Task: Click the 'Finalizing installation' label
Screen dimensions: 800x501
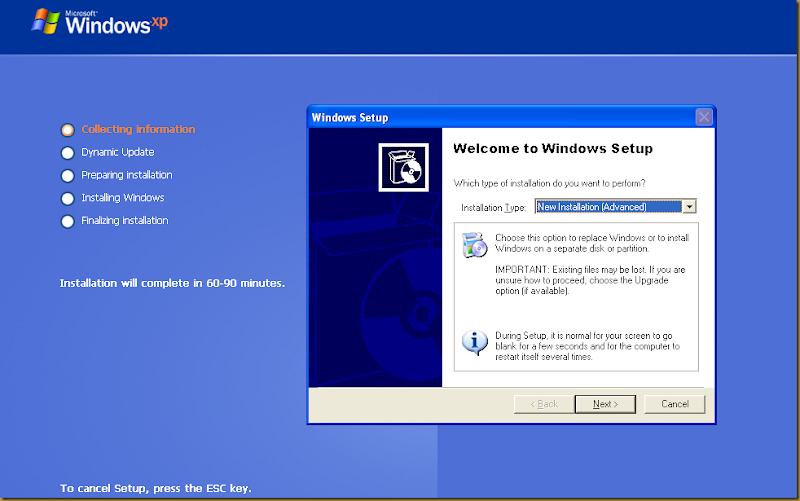Action: click(125, 220)
